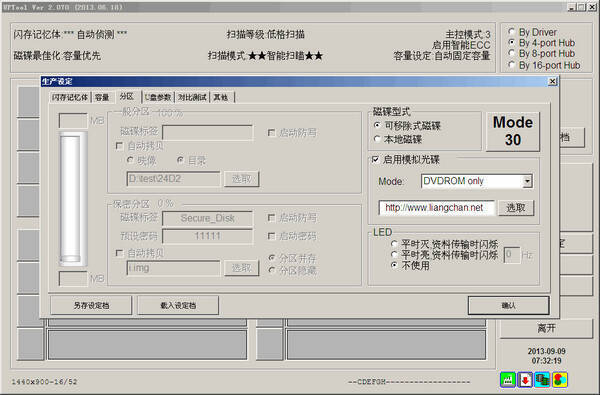
Task: Click the 容量设定:自动固定容量 label
Action: (x=442, y=56)
